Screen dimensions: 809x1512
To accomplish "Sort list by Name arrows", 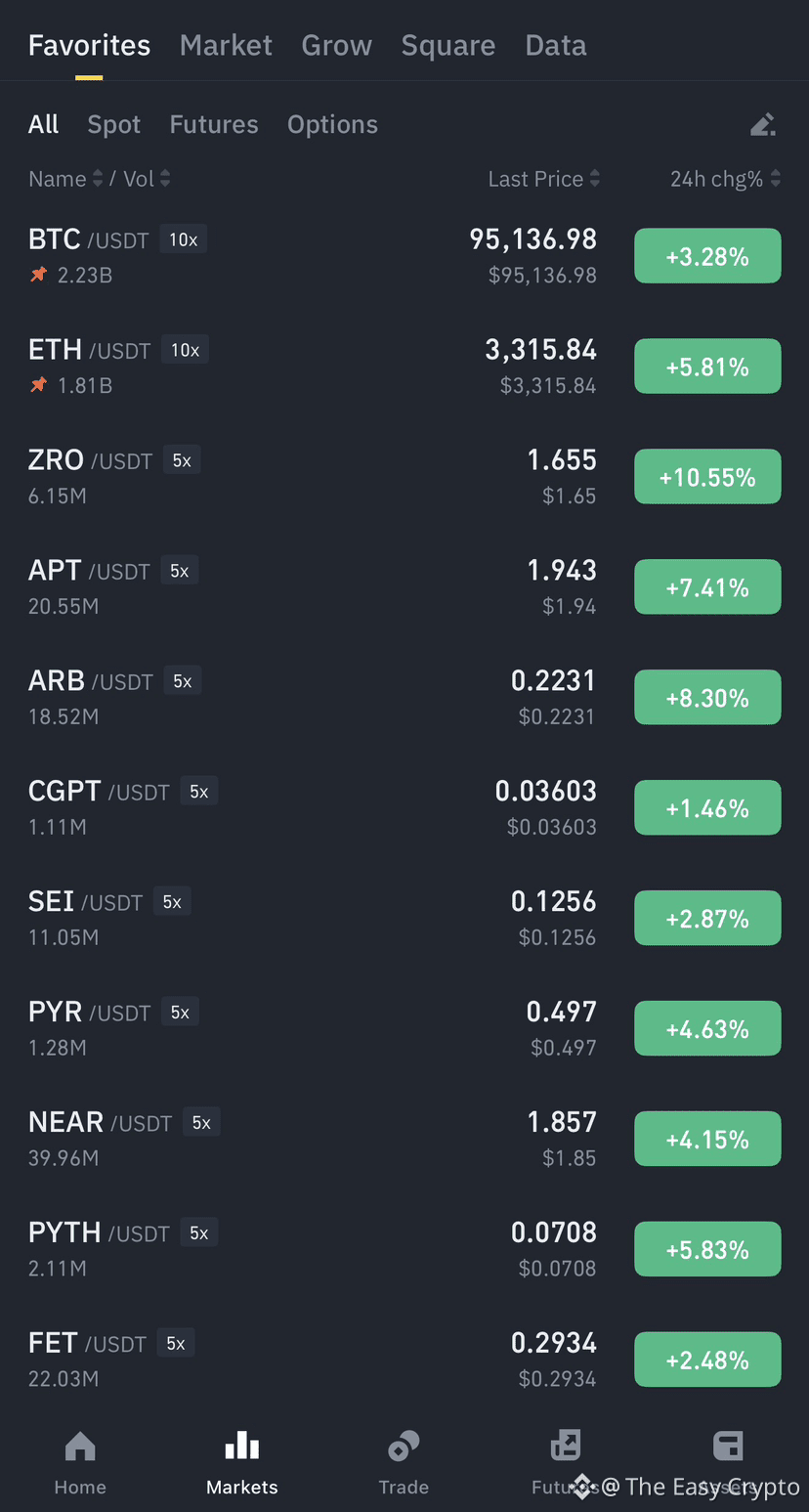I will click(x=97, y=179).
